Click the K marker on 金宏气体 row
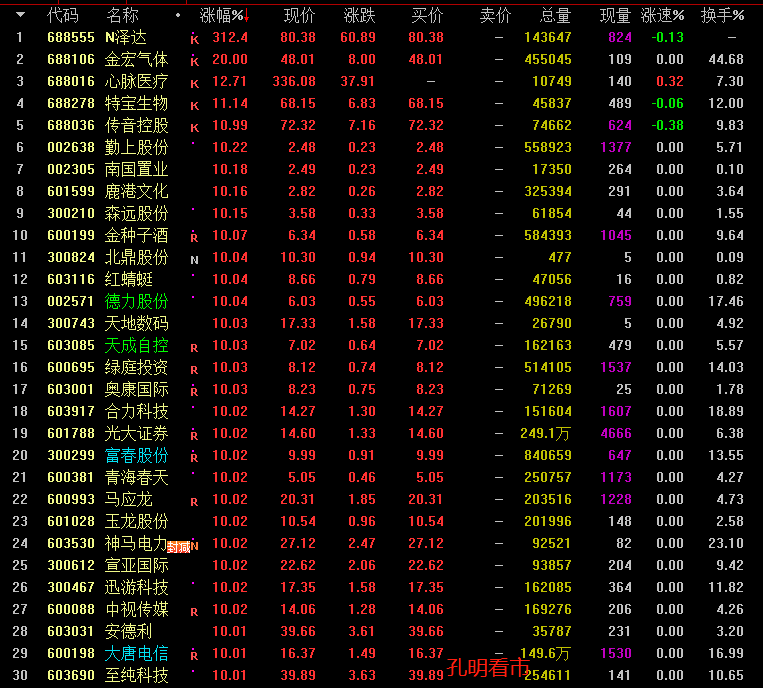 click(195, 61)
